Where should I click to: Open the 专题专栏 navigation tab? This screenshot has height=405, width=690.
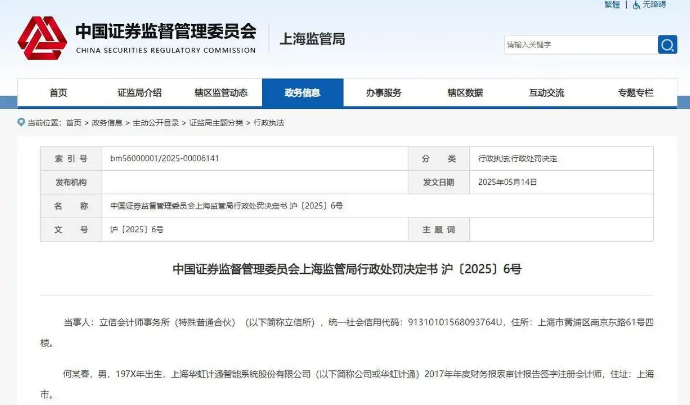point(635,92)
